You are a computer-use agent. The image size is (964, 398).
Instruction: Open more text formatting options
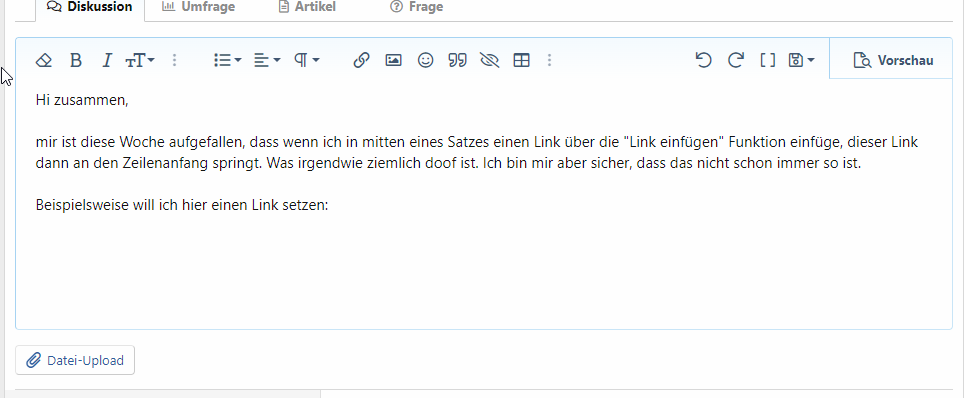pos(175,60)
